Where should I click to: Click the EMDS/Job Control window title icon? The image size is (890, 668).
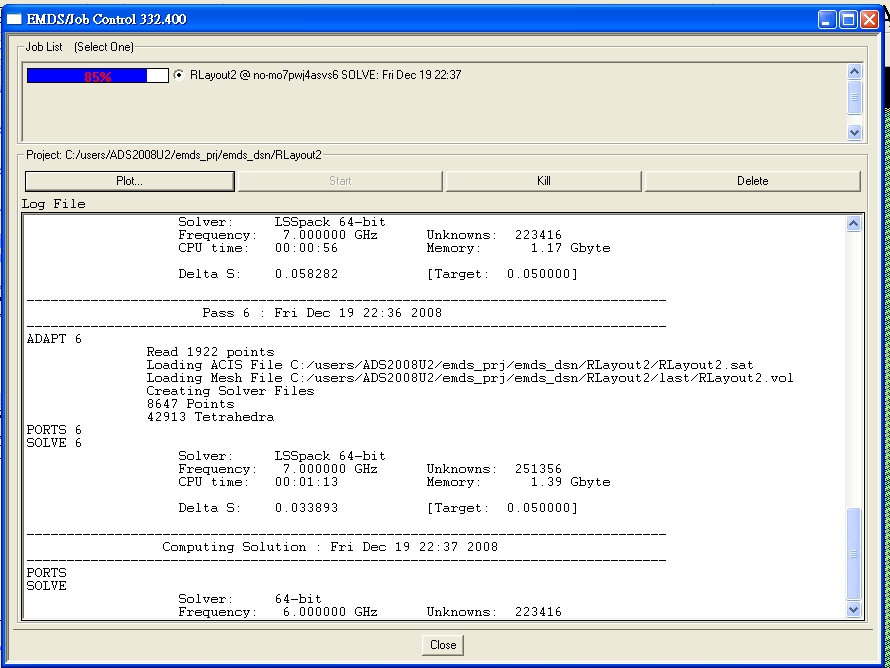coord(14,19)
